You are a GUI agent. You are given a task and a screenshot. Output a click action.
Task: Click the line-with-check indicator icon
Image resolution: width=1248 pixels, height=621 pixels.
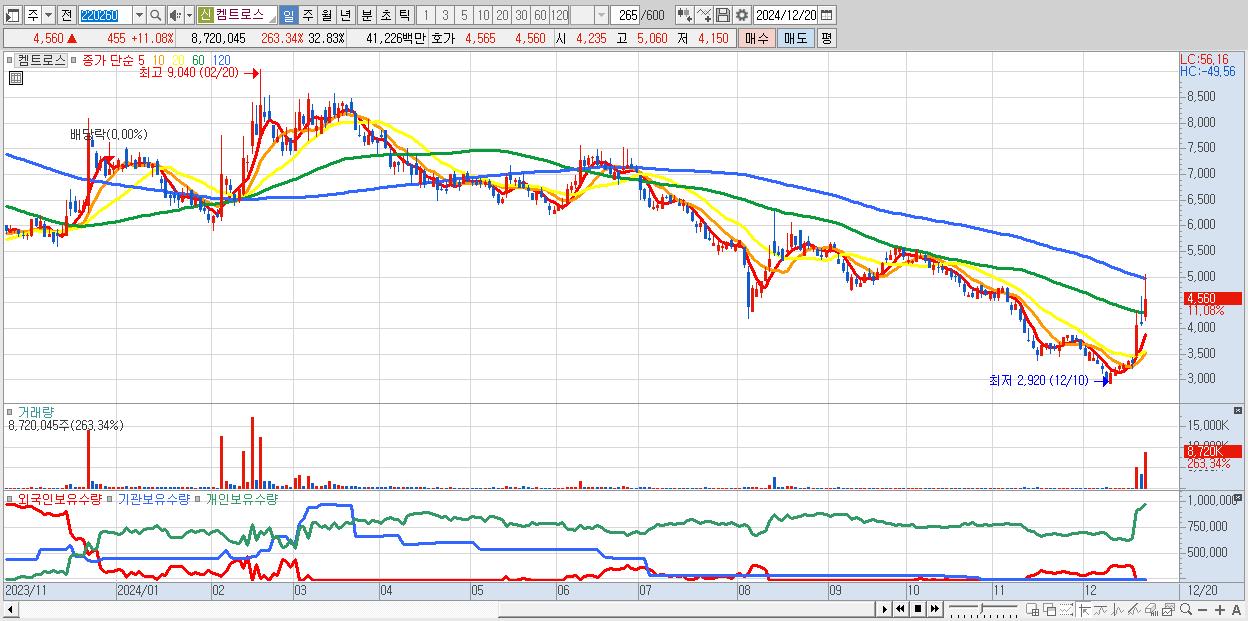[x=703, y=15]
